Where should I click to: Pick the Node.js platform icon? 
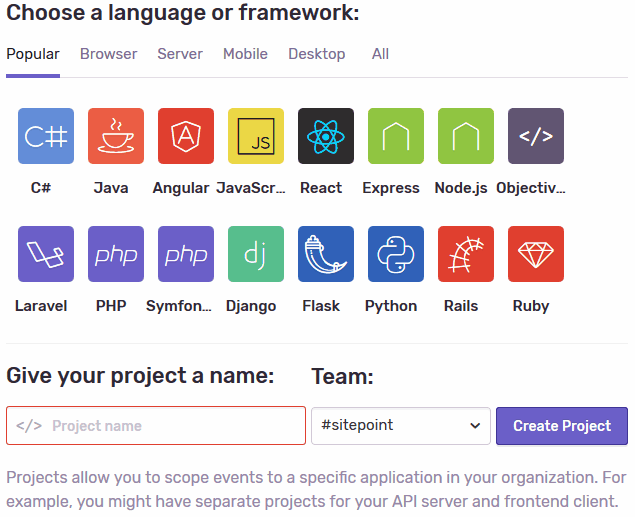tap(466, 136)
